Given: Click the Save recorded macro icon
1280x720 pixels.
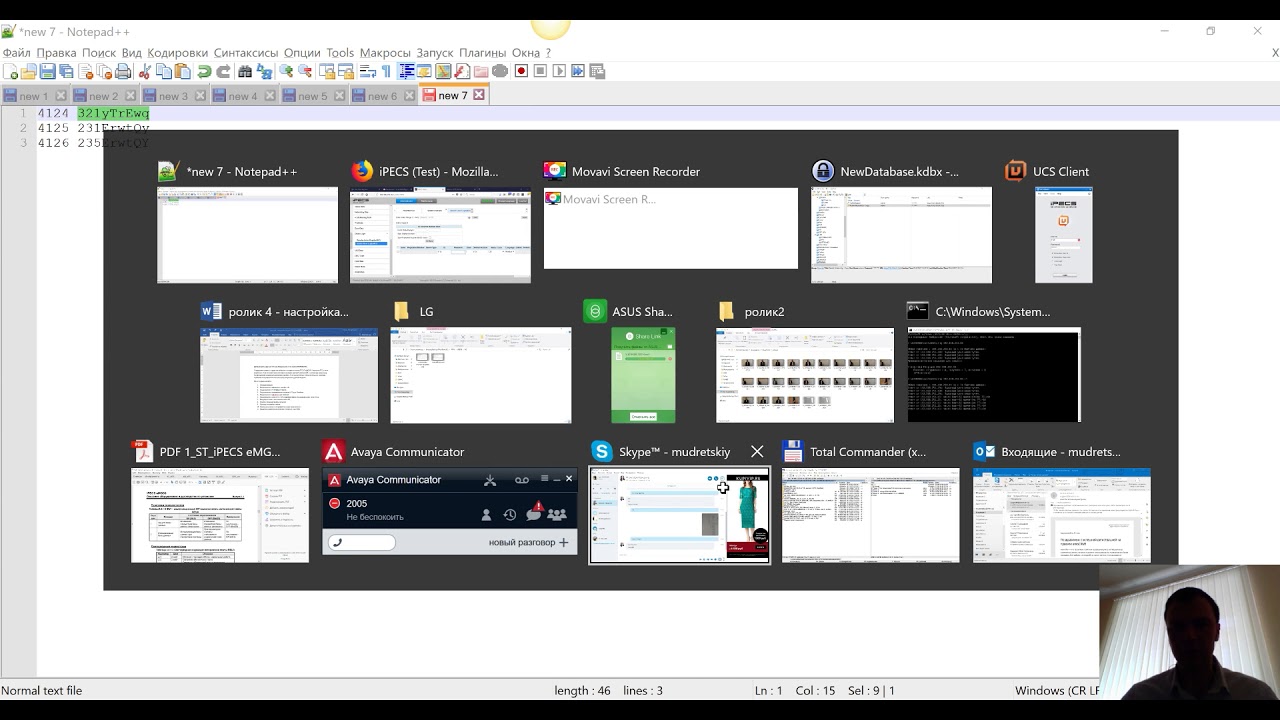Looking at the screenshot, I should click(x=597, y=71).
